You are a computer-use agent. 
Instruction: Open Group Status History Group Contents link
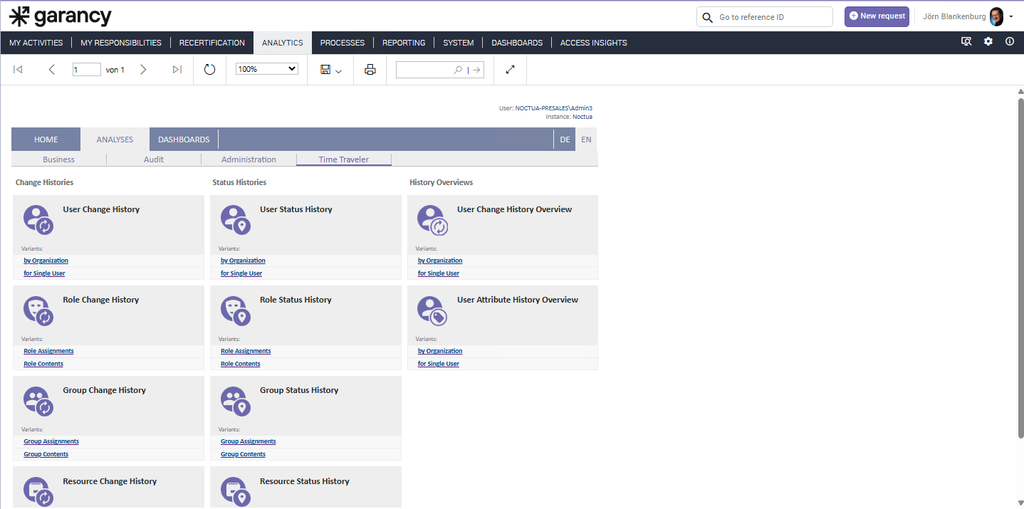point(243,454)
